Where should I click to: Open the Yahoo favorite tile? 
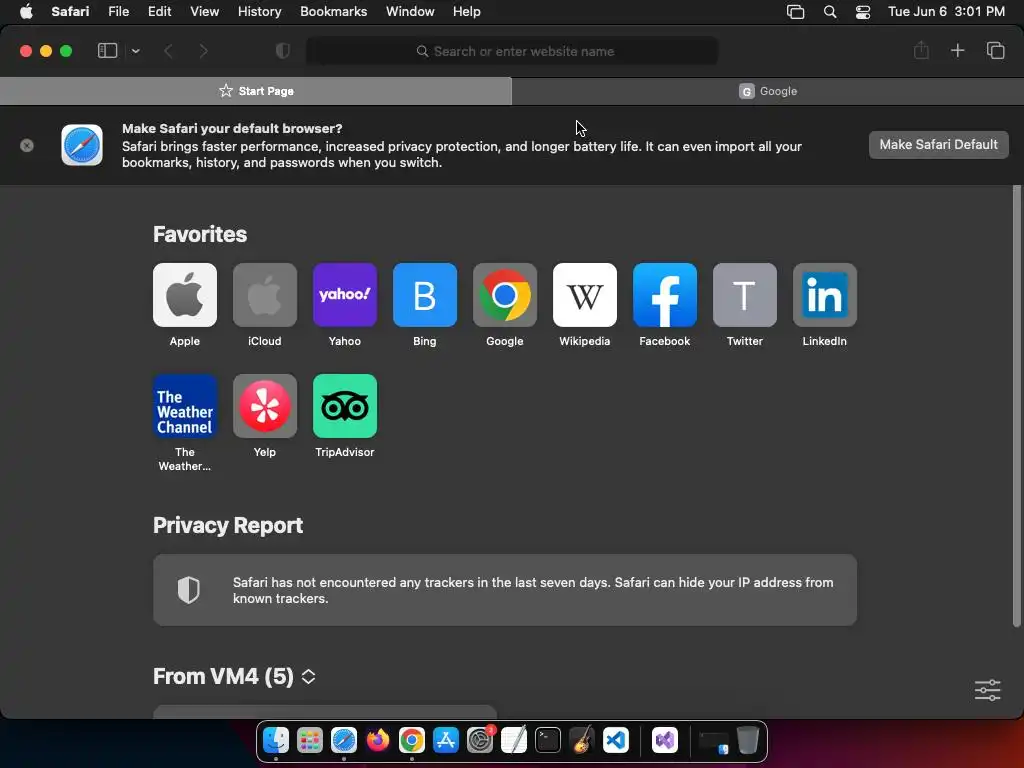tap(345, 295)
